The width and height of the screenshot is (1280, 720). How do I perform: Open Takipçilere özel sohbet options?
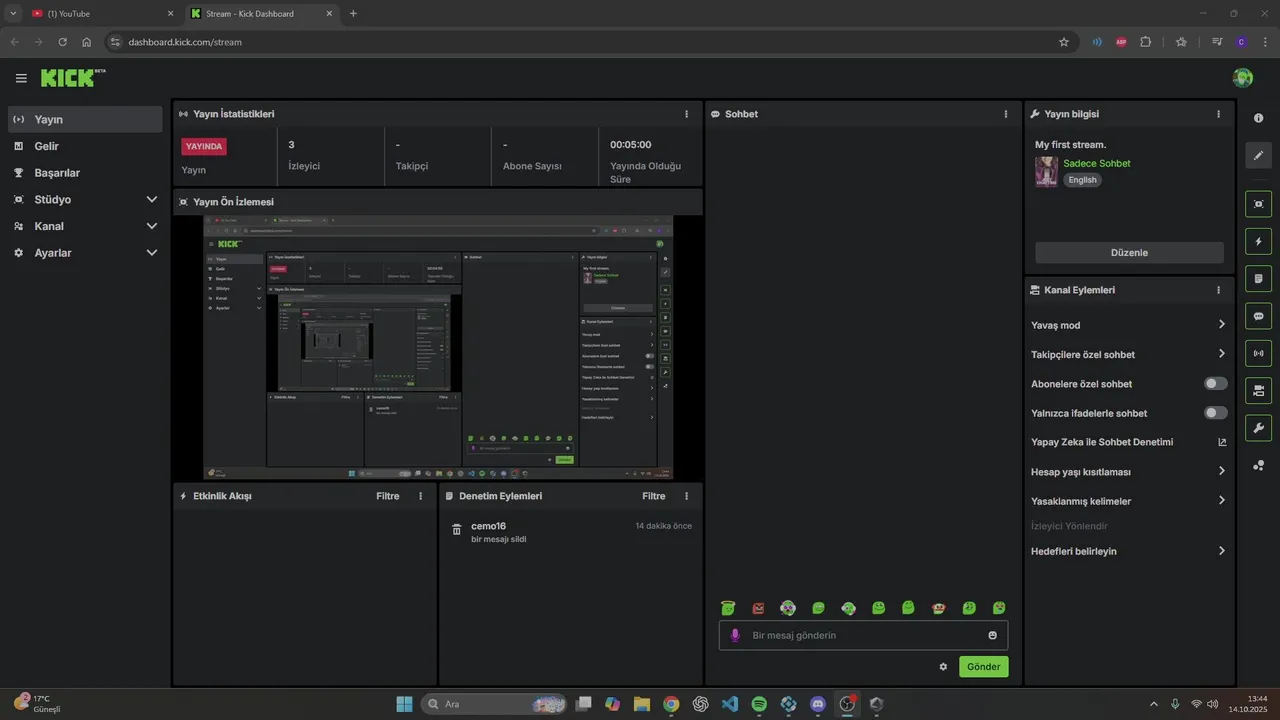tap(1221, 354)
